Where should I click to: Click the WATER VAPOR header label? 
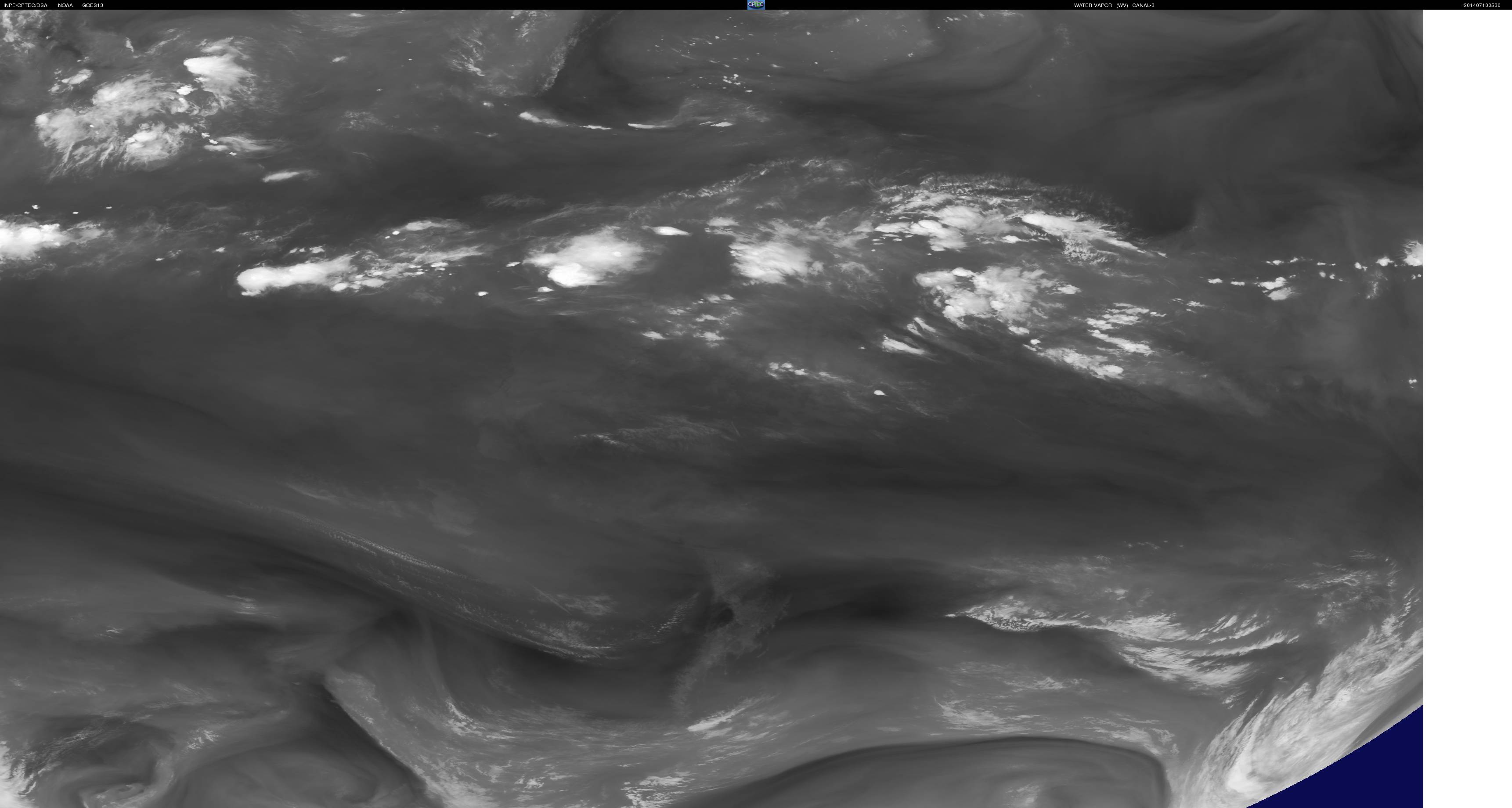[1093, 5]
